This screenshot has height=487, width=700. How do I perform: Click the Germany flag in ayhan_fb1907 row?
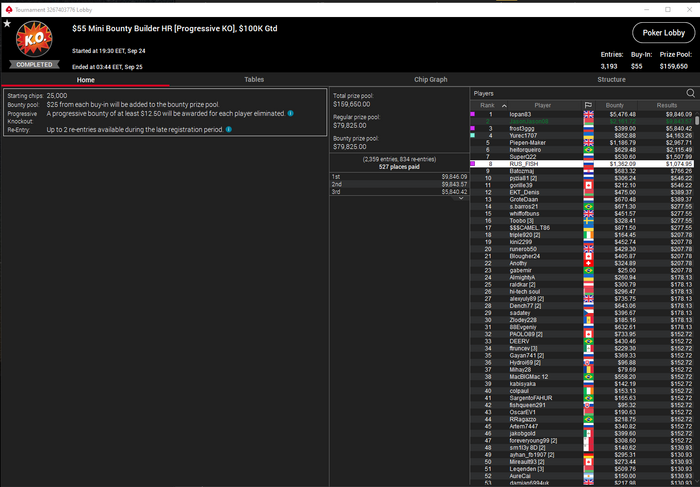pos(588,455)
